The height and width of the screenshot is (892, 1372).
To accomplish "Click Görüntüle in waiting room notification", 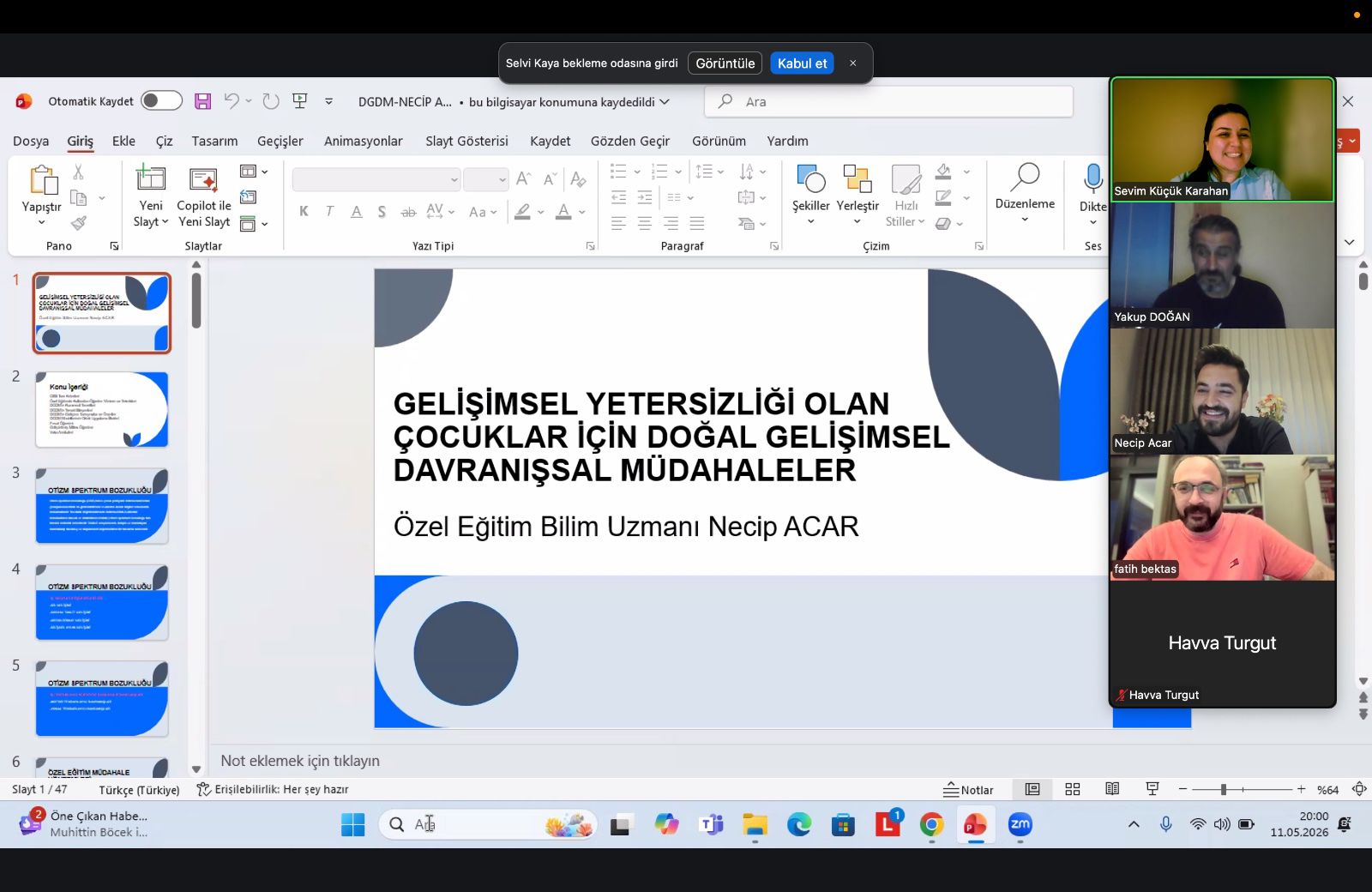I will (x=725, y=63).
